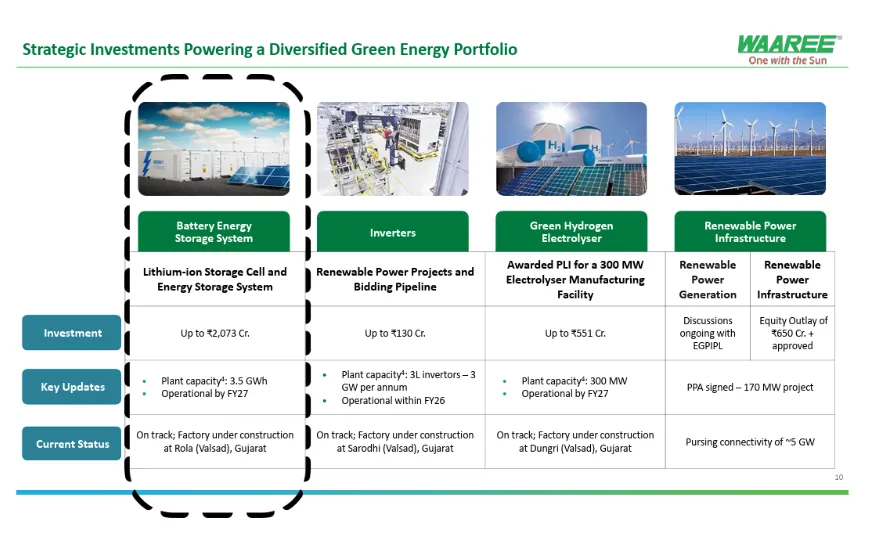Screen dimensions: 889x535
Task: Click the Investment row label
Action: (x=72, y=333)
